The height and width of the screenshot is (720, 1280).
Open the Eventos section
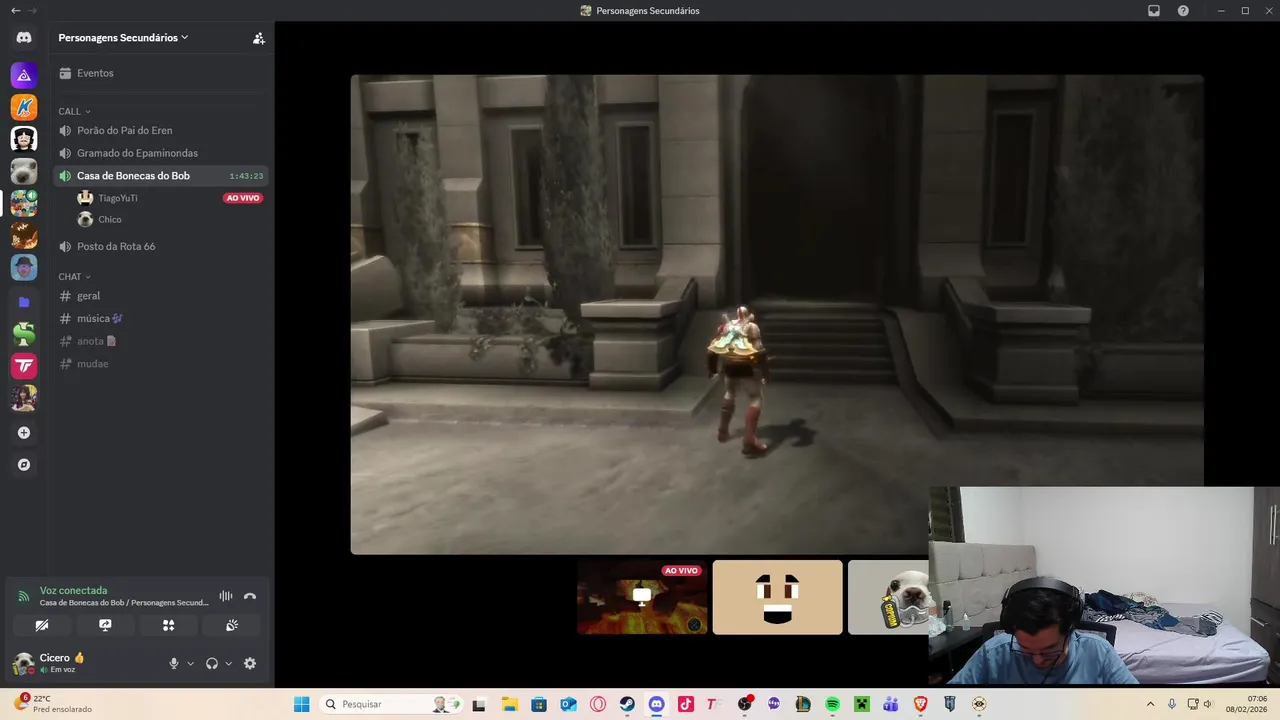[x=161, y=73]
